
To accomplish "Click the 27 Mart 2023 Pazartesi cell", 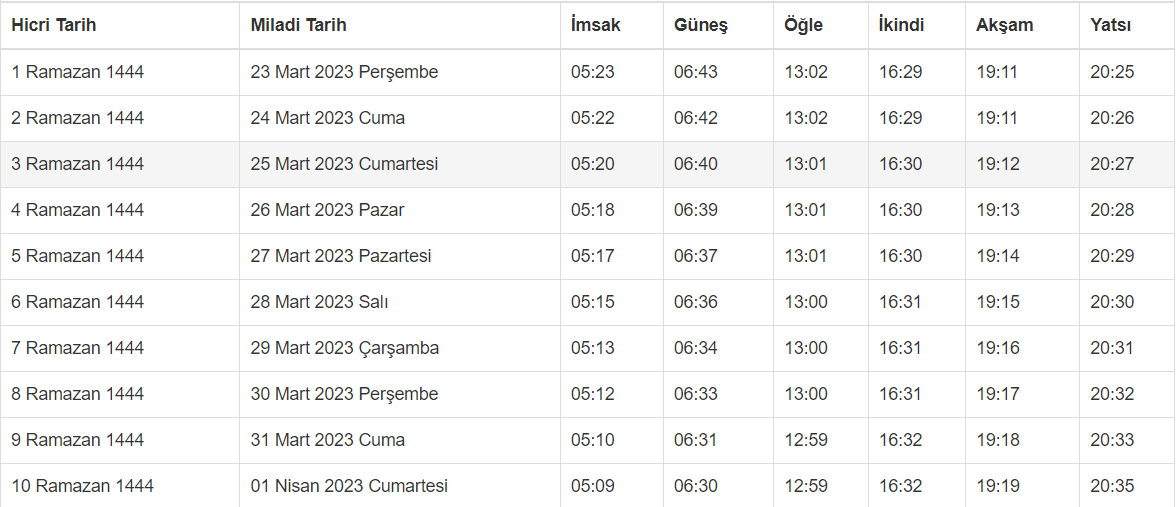I will point(341,256).
